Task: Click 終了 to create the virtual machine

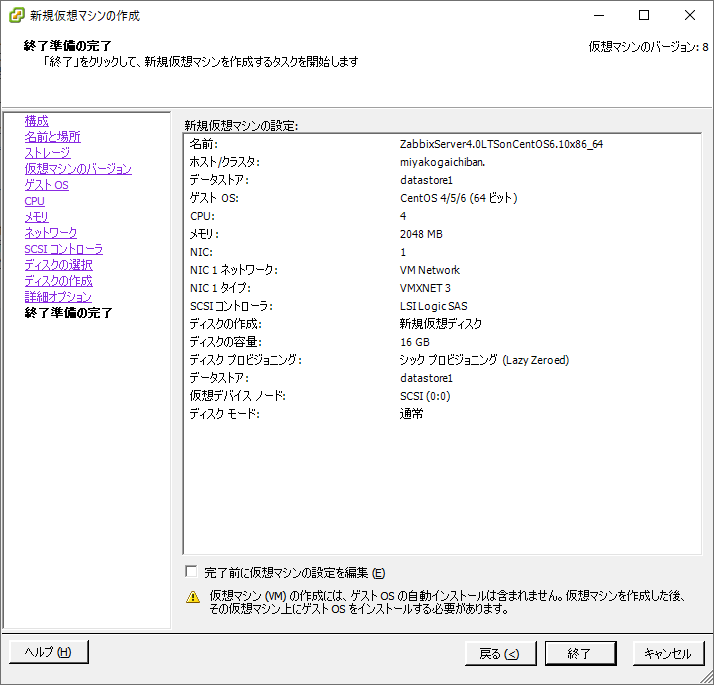Action: coord(580,654)
